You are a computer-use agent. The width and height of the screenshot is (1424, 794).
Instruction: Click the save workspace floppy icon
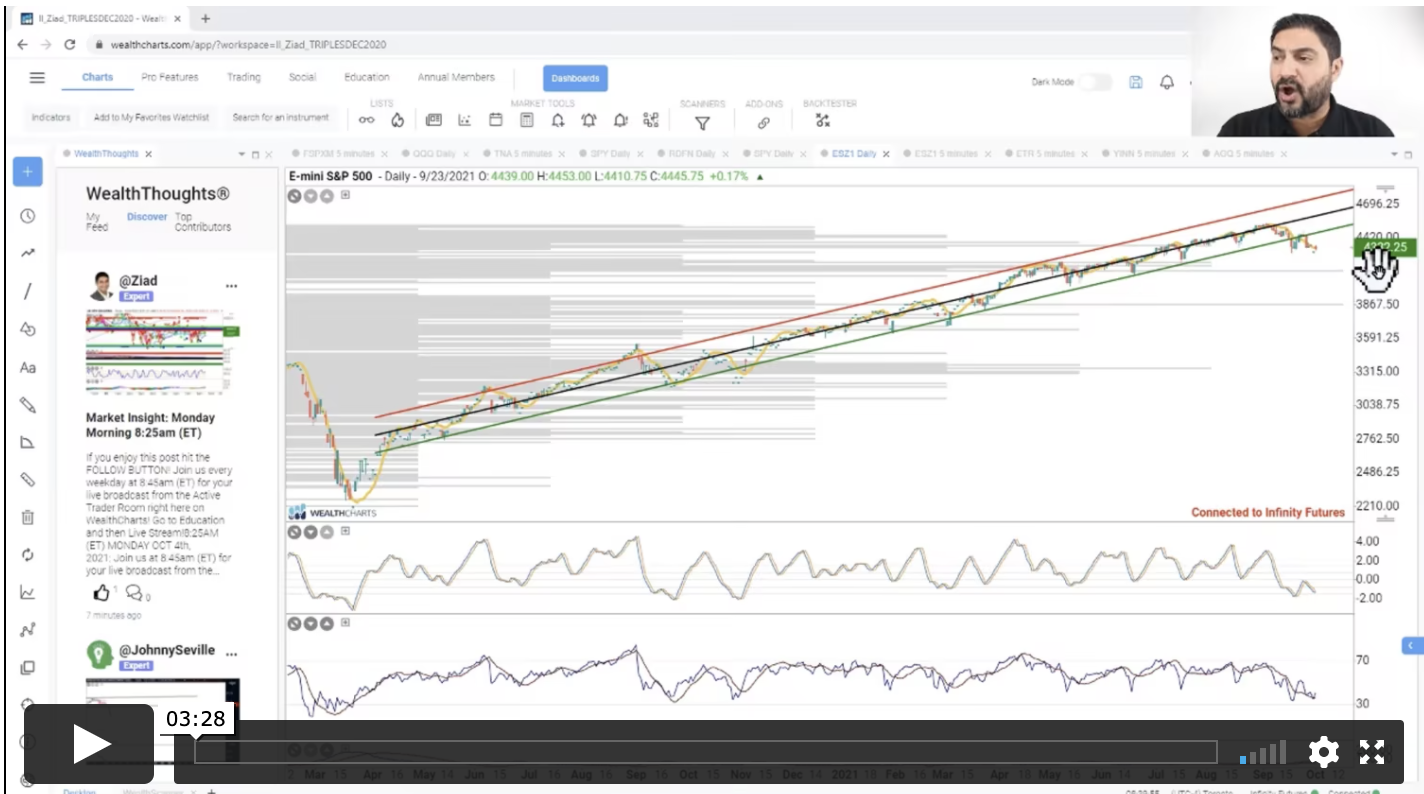(x=1135, y=82)
